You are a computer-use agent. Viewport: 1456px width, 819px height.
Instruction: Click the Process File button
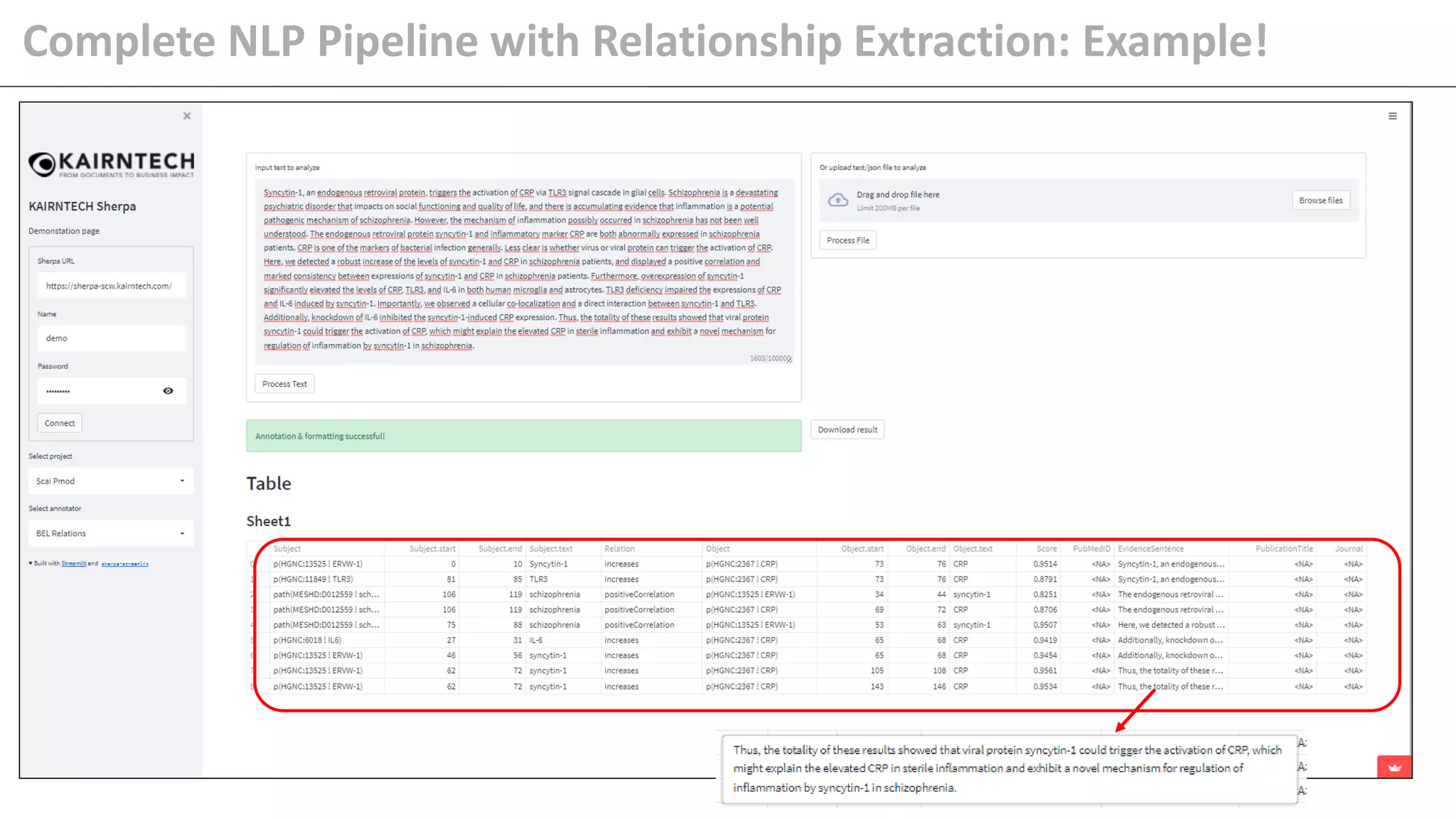point(847,240)
